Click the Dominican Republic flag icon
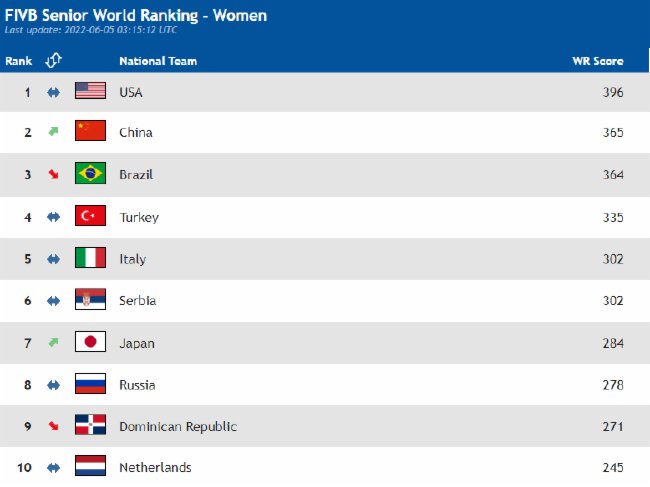 point(90,425)
